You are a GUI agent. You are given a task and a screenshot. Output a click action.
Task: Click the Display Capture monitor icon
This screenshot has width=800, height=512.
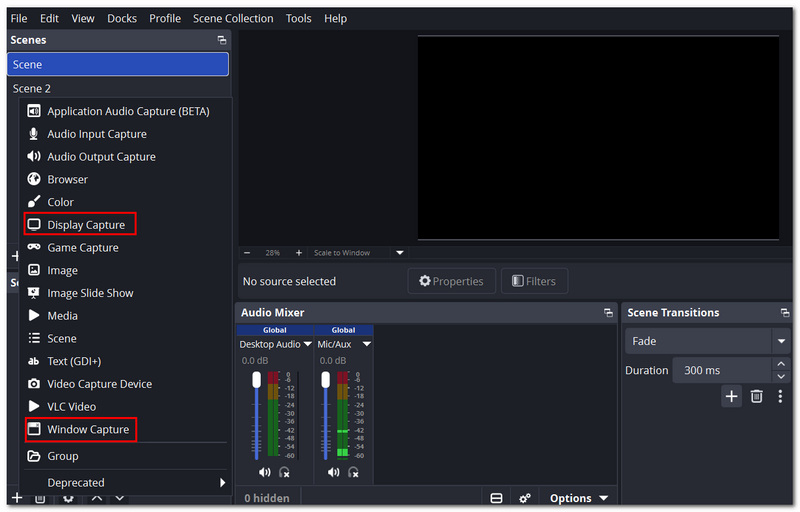pos(34,224)
